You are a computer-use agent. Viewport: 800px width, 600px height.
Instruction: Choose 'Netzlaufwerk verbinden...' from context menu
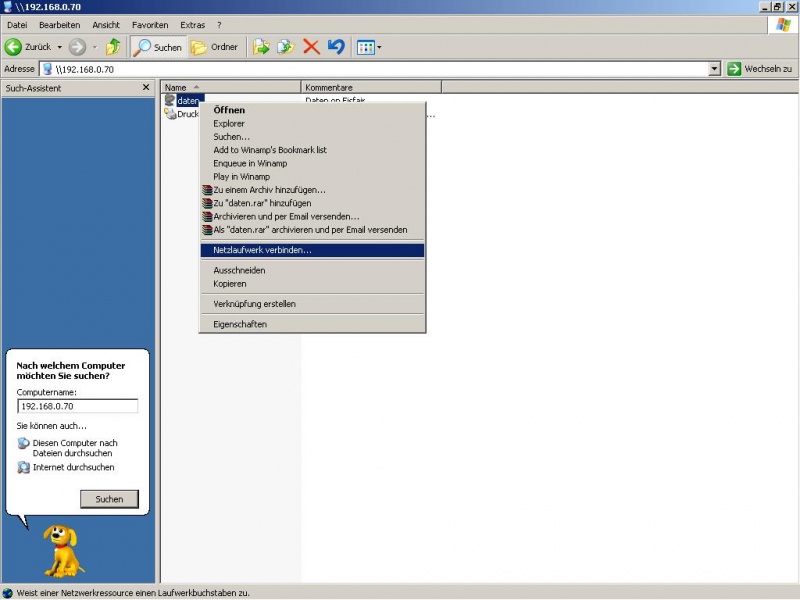point(262,250)
